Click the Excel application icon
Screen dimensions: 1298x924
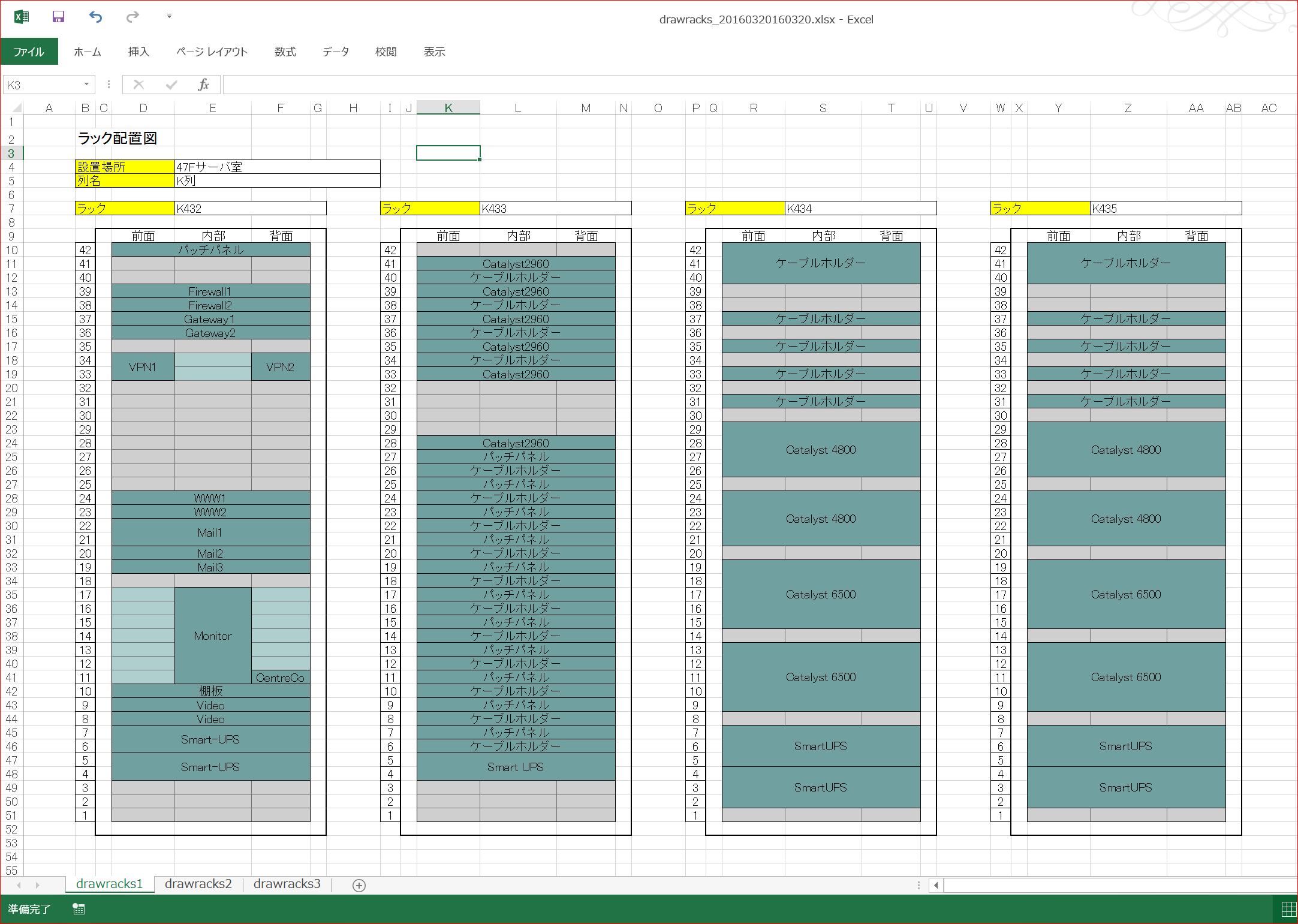(x=22, y=17)
